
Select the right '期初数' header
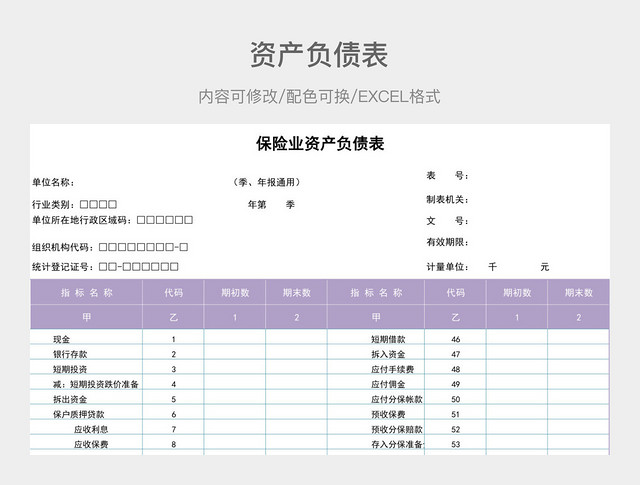(517, 292)
